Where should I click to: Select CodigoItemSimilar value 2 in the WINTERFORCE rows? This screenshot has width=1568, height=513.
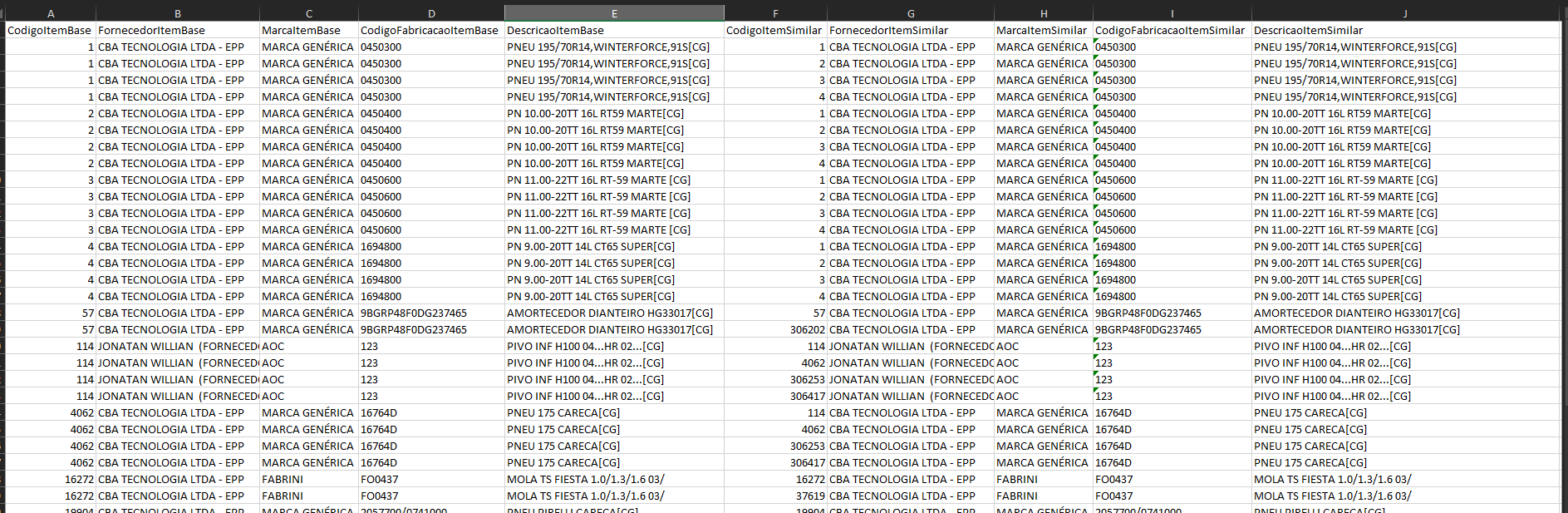coord(775,63)
